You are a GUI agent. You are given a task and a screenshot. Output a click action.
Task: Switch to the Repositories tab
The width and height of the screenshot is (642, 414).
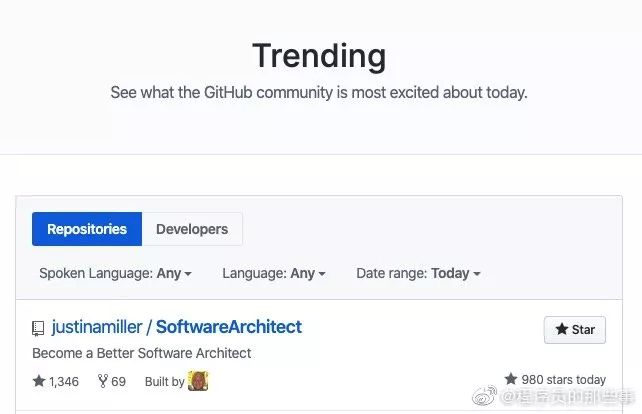(x=87, y=229)
